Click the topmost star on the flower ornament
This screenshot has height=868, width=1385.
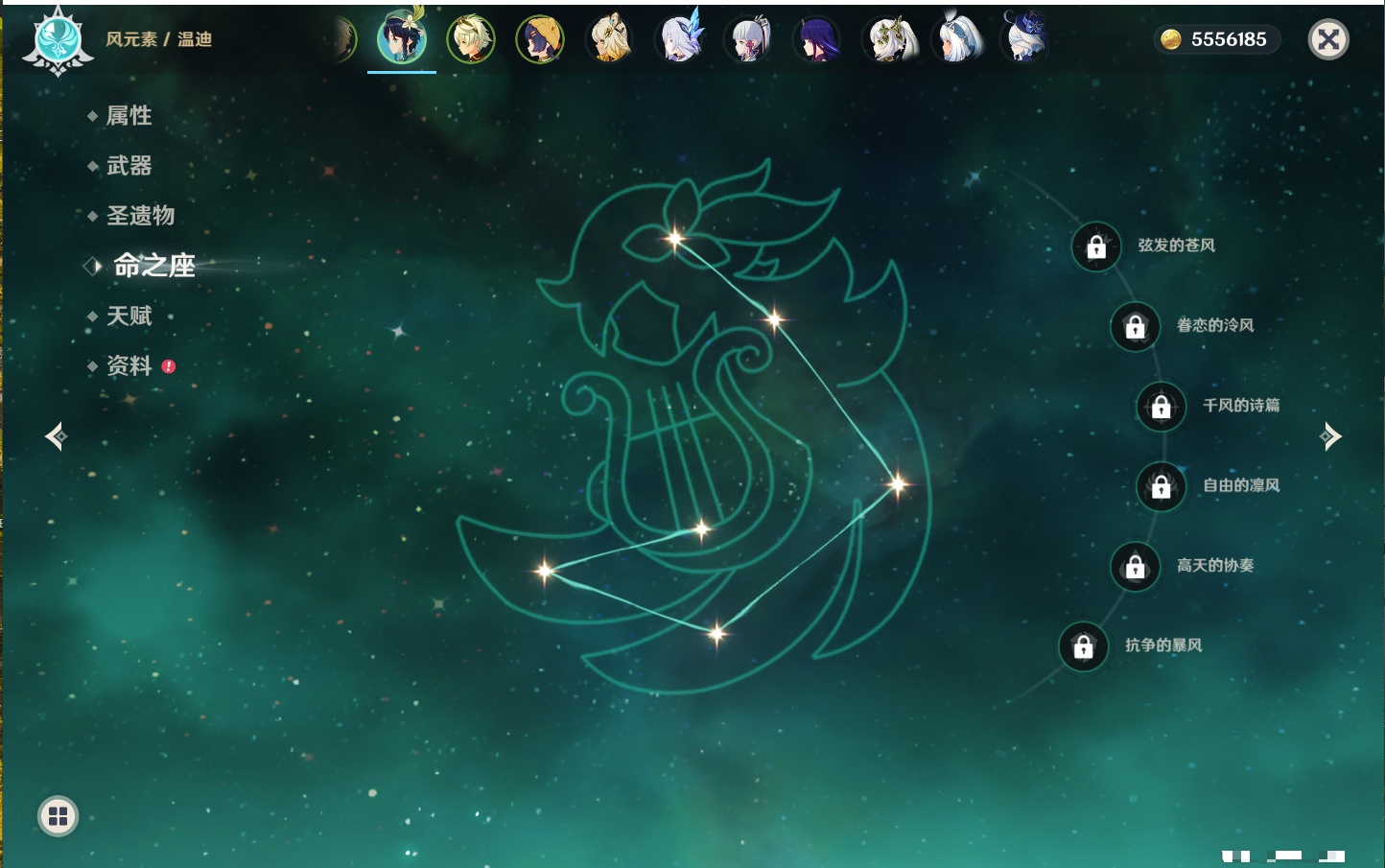coord(675,239)
